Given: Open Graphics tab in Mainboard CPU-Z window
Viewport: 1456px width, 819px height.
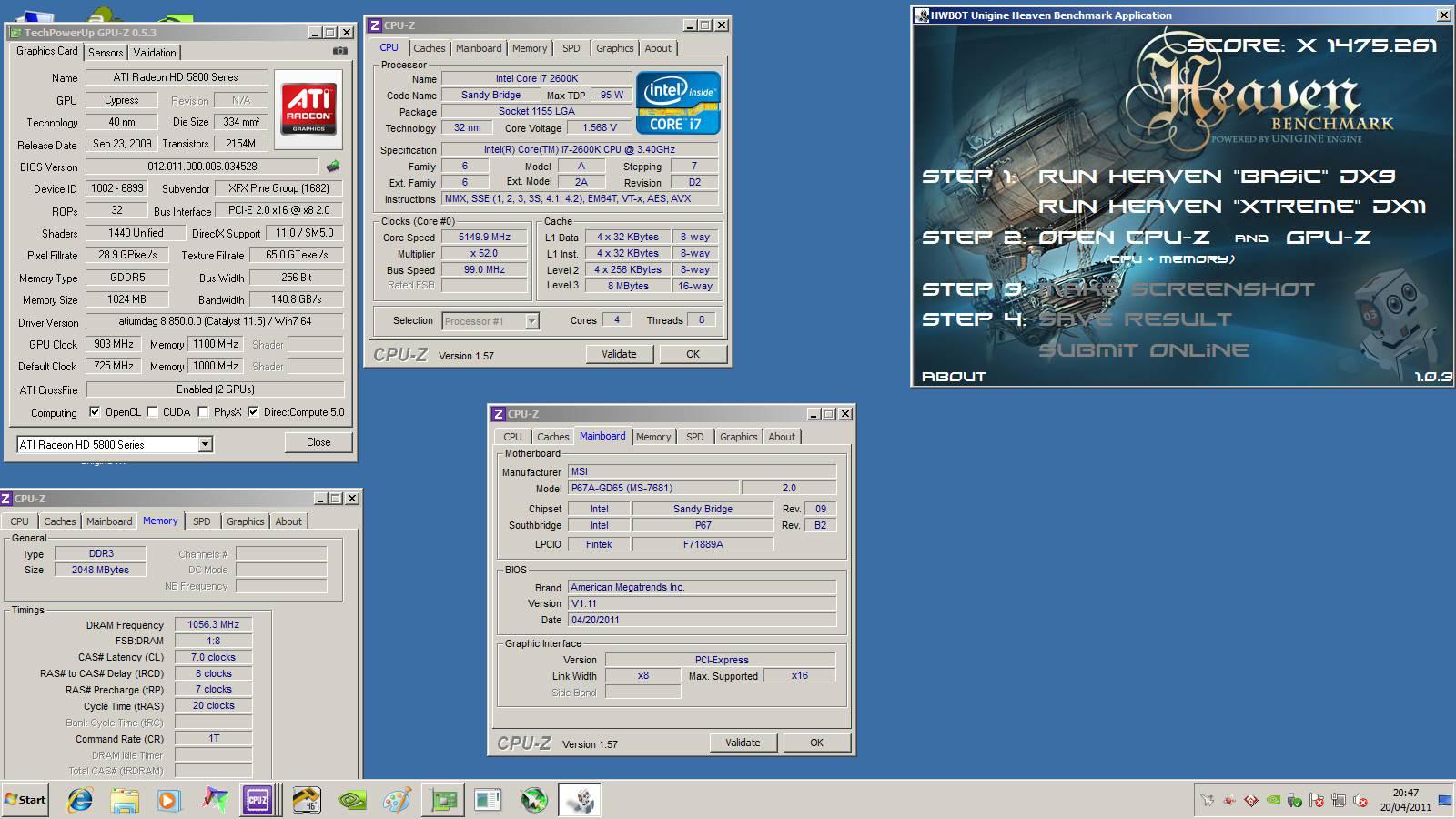Looking at the screenshot, I should click(738, 437).
